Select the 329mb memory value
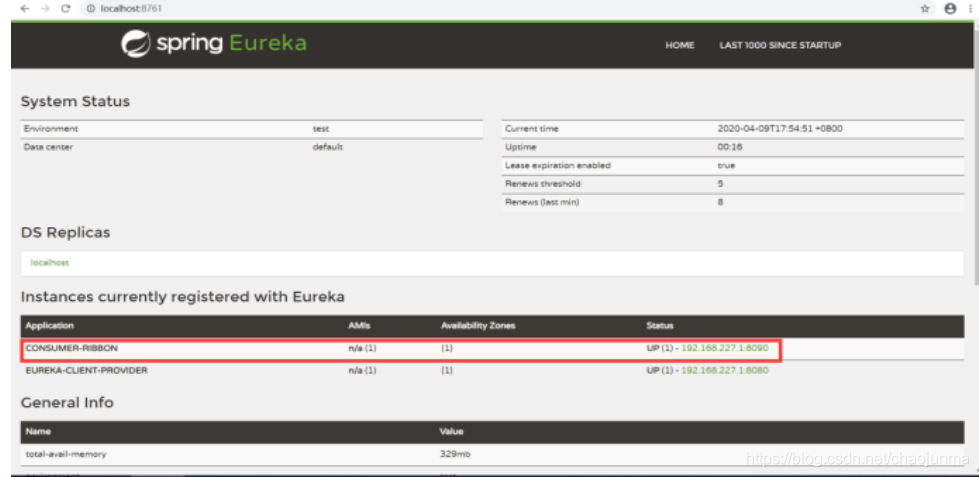This screenshot has width=979, height=477. [x=455, y=454]
